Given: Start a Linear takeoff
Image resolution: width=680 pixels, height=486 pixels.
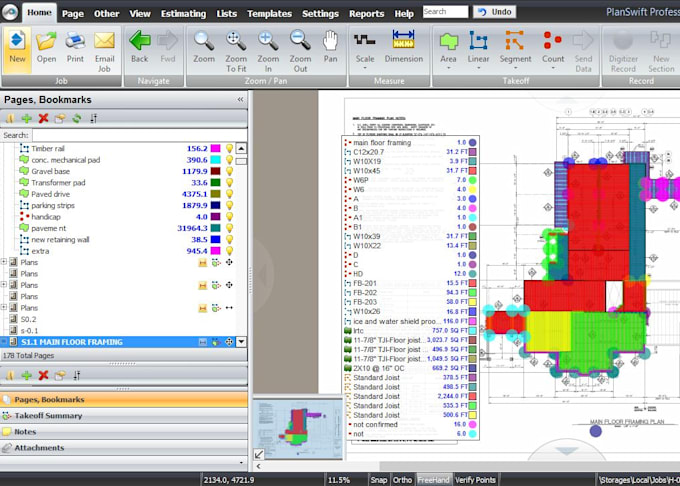Looking at the screenshot, I should point(478,48).
